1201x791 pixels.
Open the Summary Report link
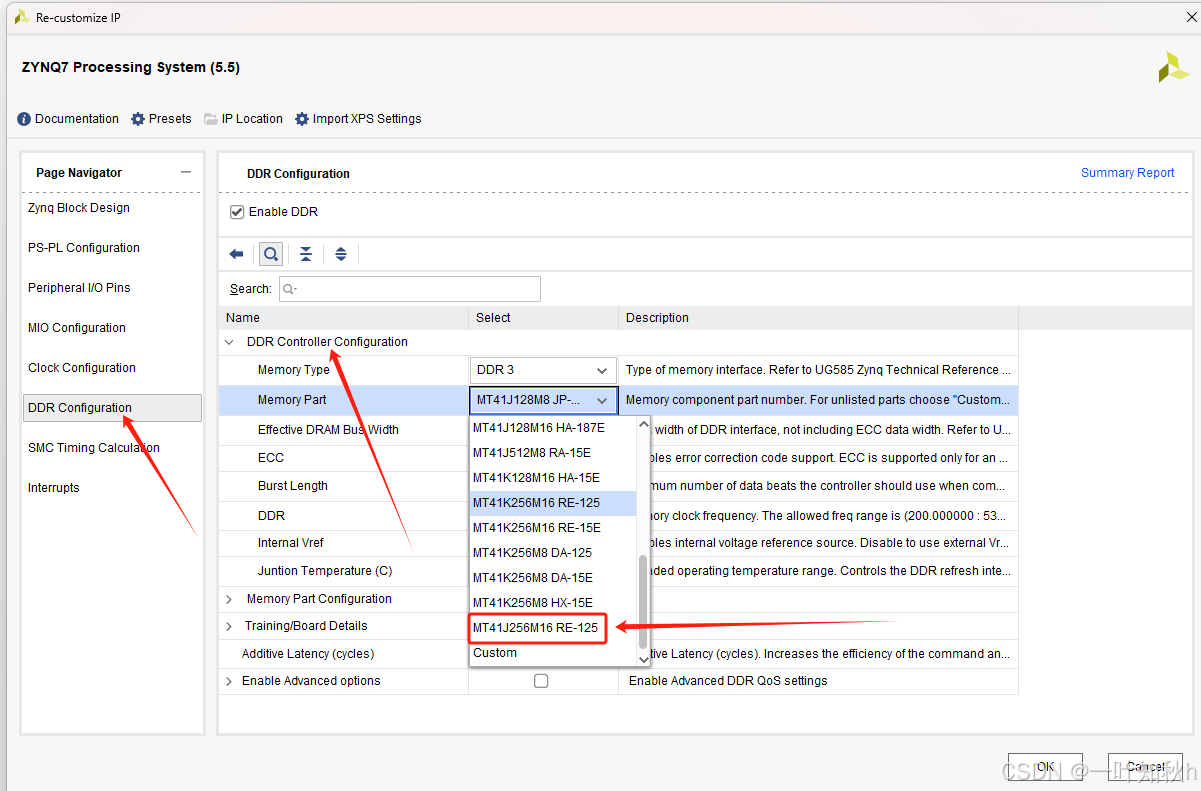pos(1127,173)
